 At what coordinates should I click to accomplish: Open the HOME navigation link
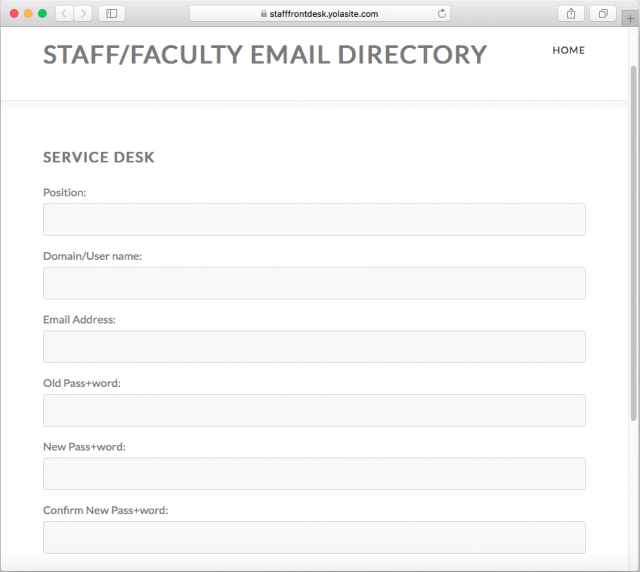(569, 50)
